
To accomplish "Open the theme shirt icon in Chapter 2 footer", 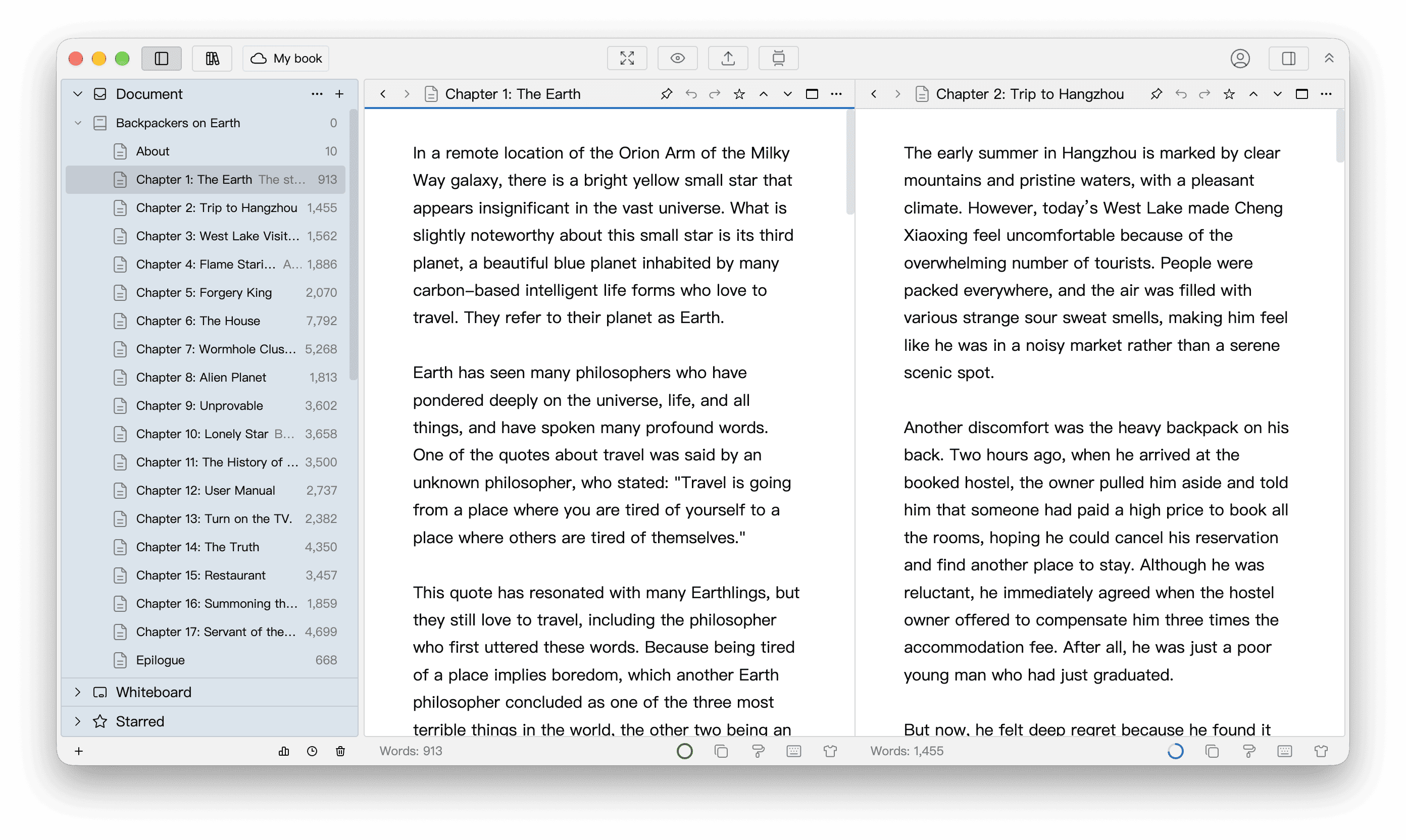I will click(x=1321, y=751).
